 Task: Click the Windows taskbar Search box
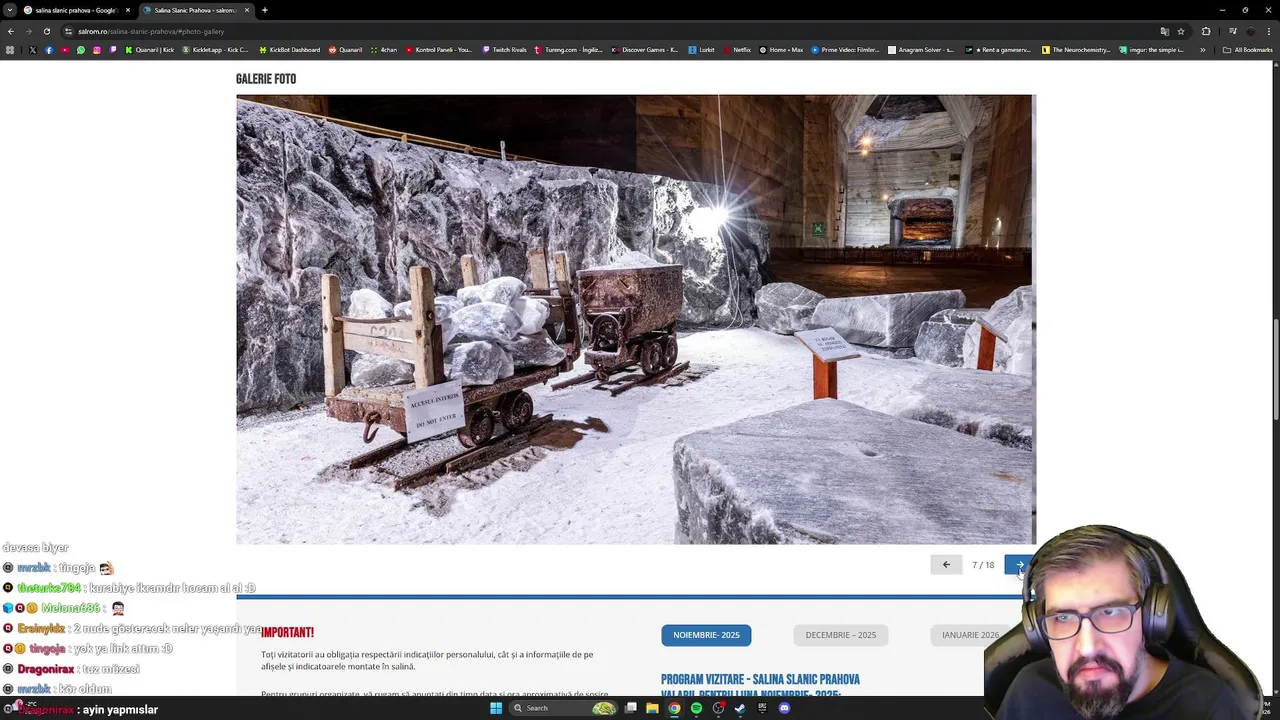[564, 708]
